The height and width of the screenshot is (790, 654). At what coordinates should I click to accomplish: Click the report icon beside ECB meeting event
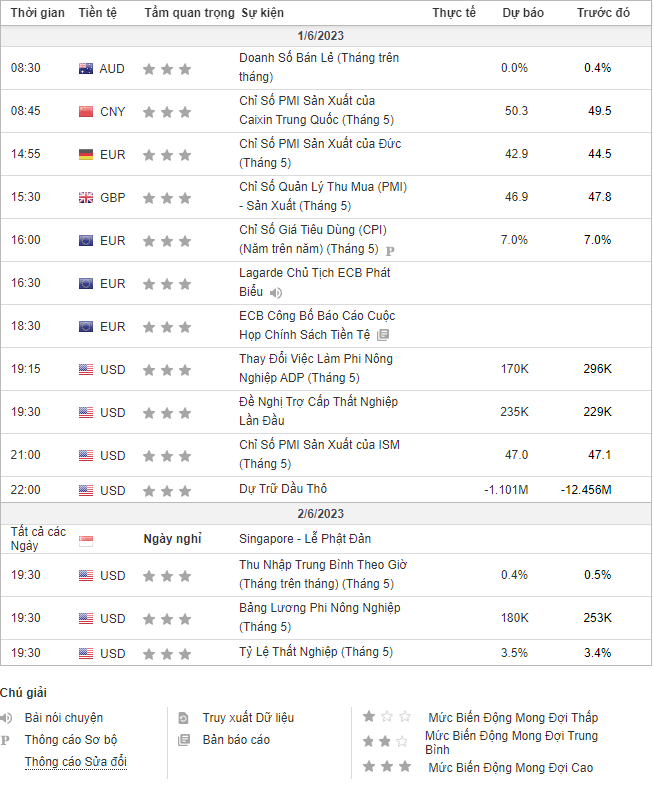(x=383, y=336)
